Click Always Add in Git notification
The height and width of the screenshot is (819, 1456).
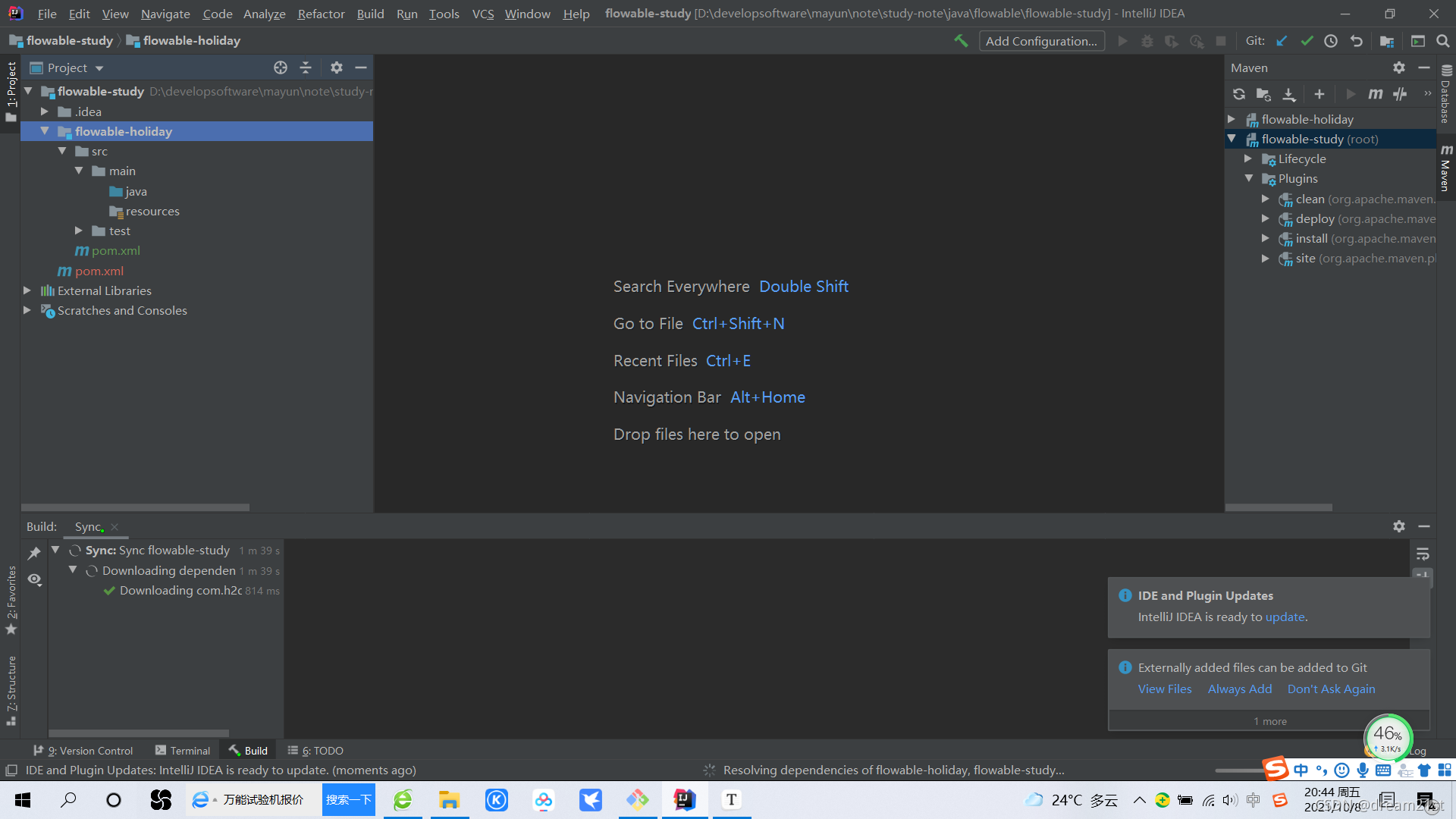point(1240,689)
